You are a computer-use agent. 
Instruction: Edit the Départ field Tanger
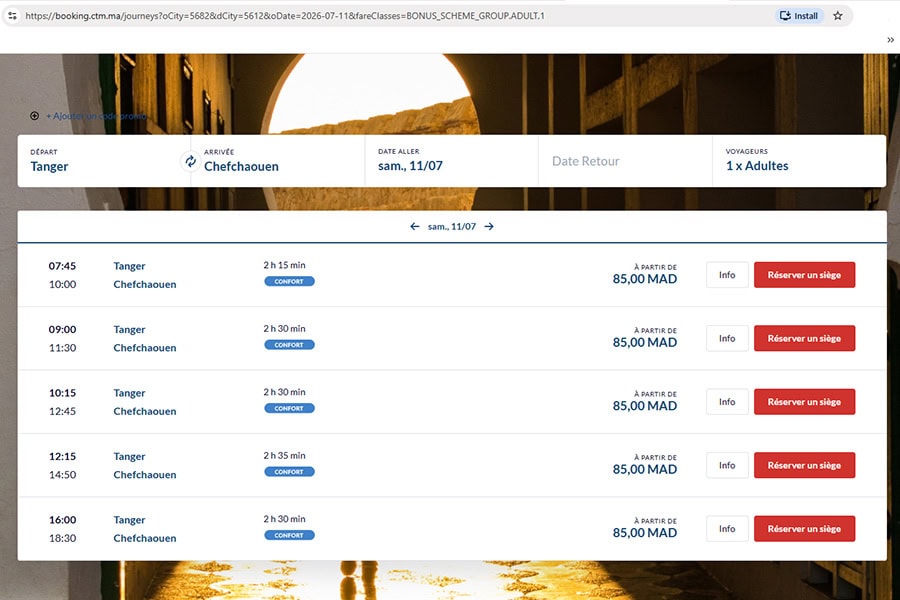point(103,161)
